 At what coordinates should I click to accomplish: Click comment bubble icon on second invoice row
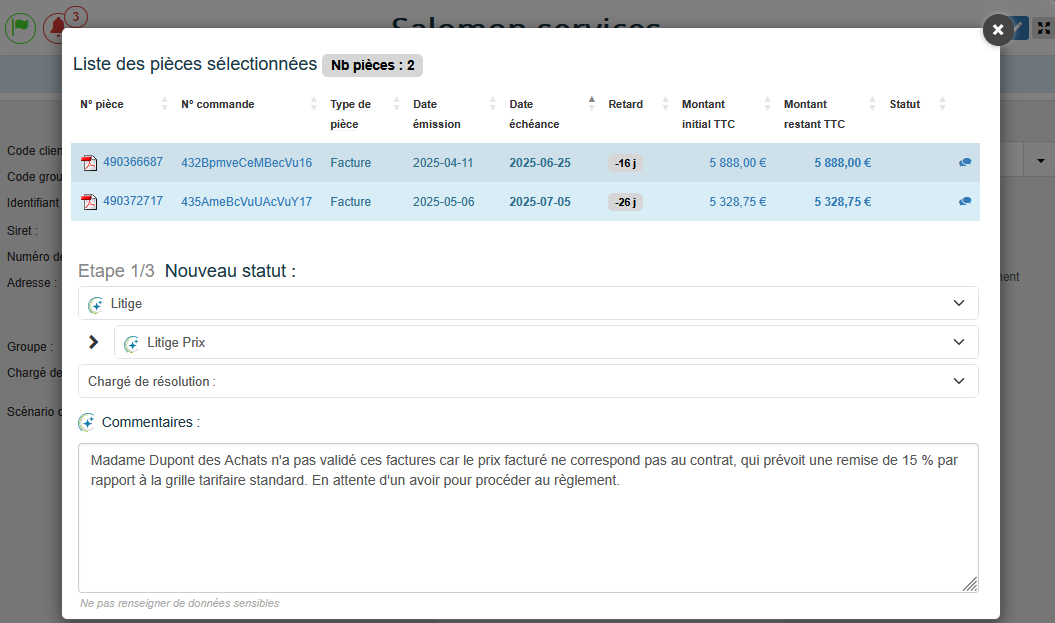965,202
